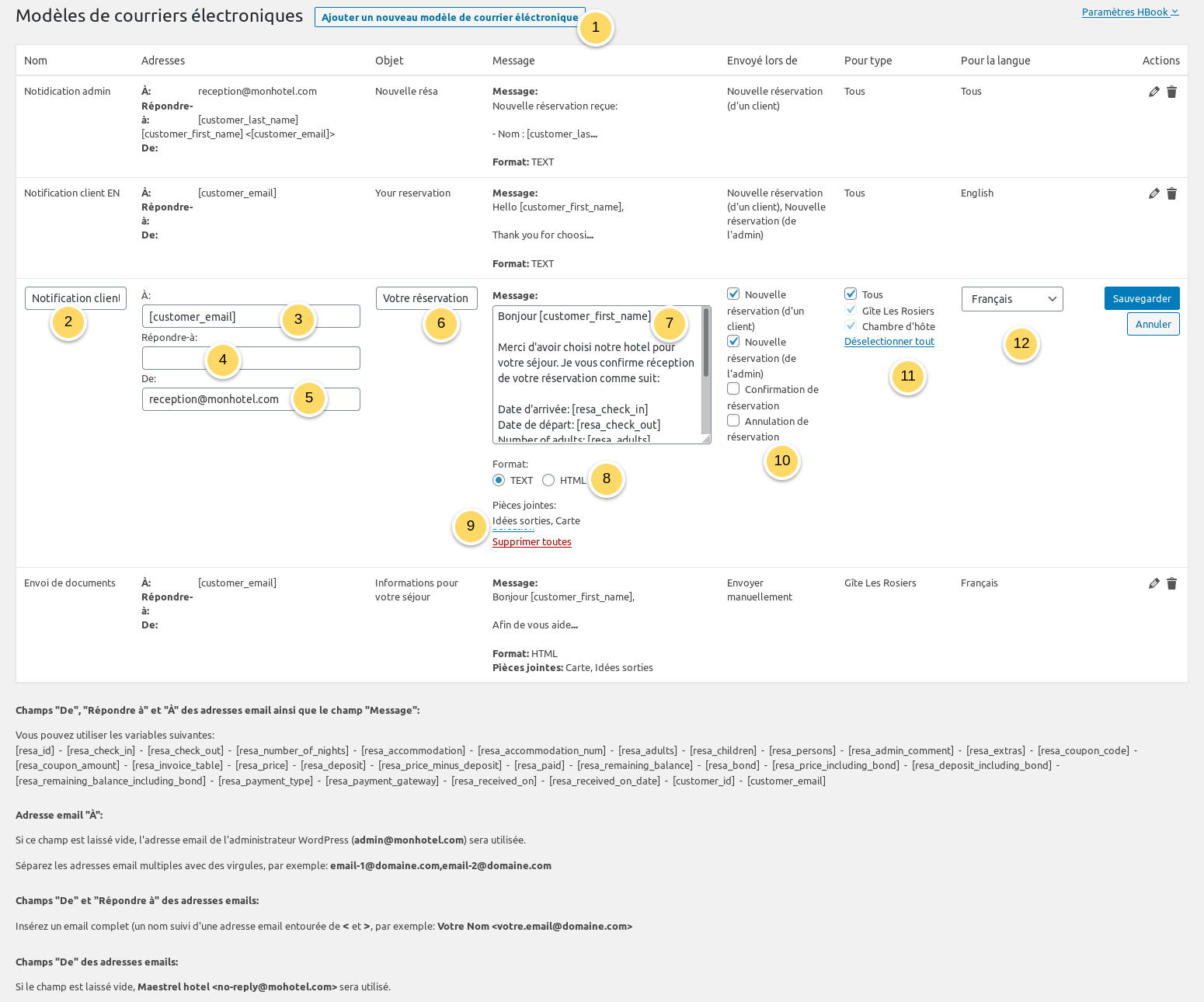Click Sauvegarder to save the template

click(x=1141, y=298)
